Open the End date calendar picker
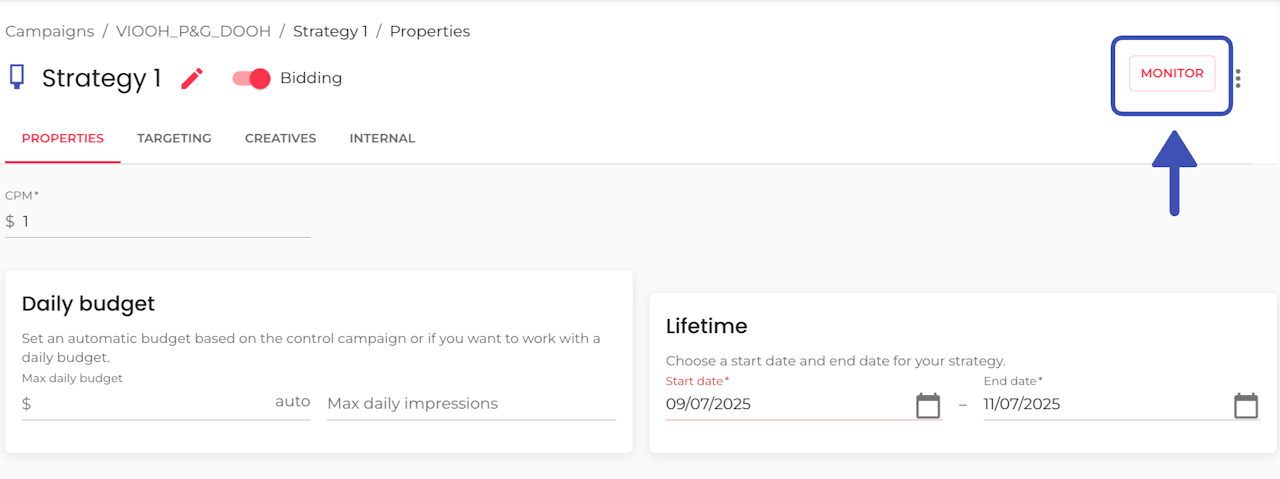 point(1245,405)
